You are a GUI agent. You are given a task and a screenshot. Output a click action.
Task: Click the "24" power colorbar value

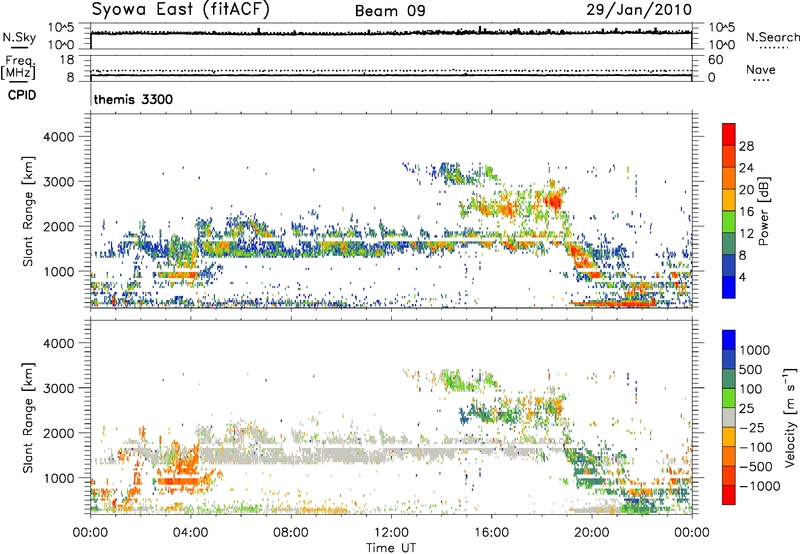coord(746,168)
